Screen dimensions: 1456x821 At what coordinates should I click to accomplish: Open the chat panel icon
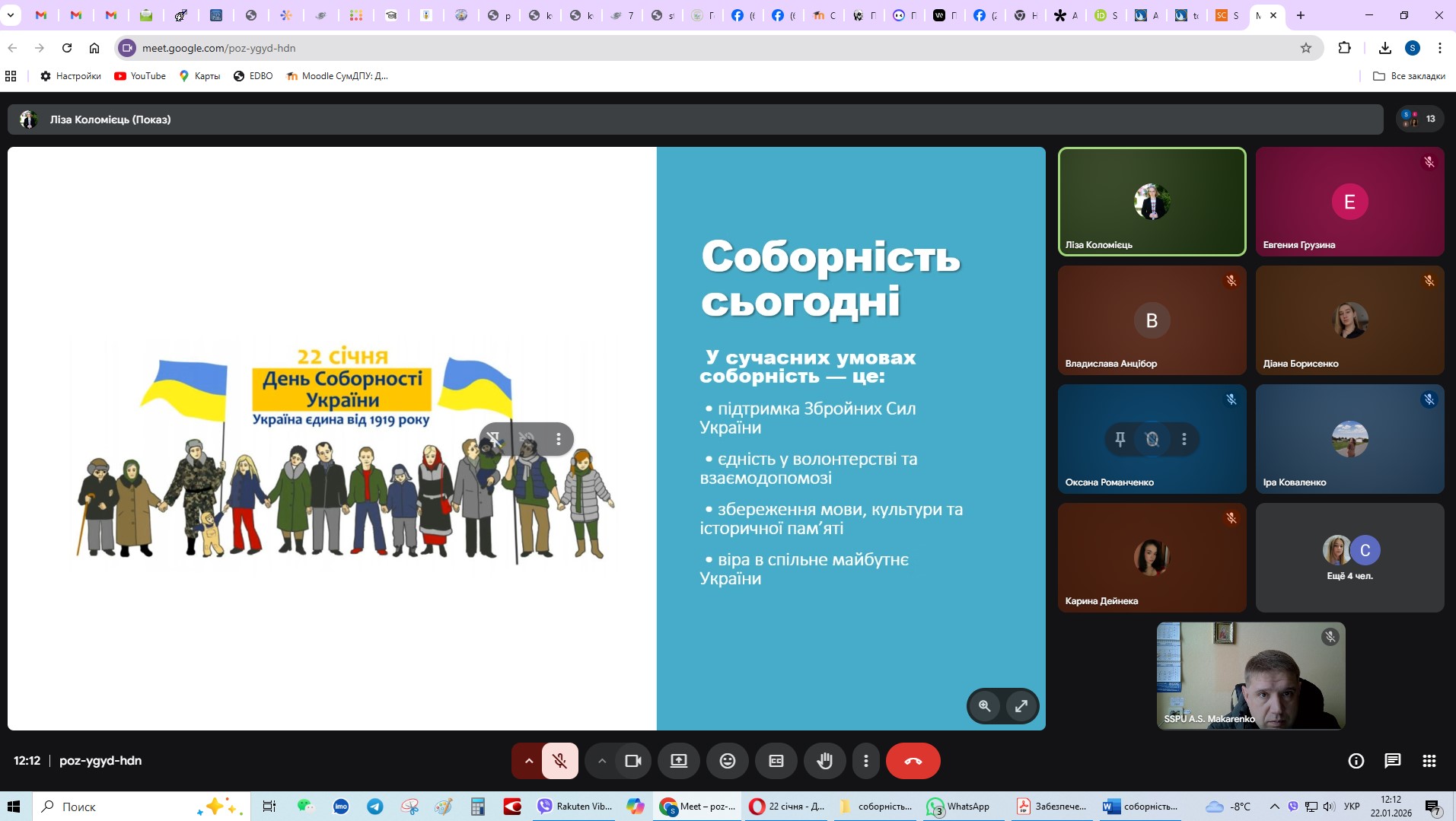[1392, 761]
